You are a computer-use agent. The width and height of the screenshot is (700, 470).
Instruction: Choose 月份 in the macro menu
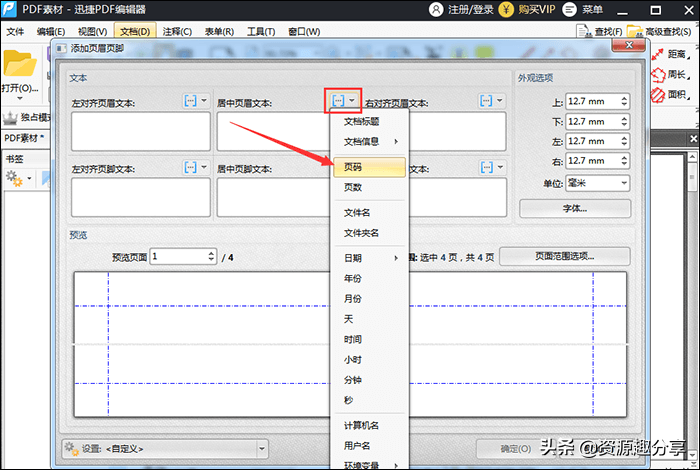click(369, 299)
